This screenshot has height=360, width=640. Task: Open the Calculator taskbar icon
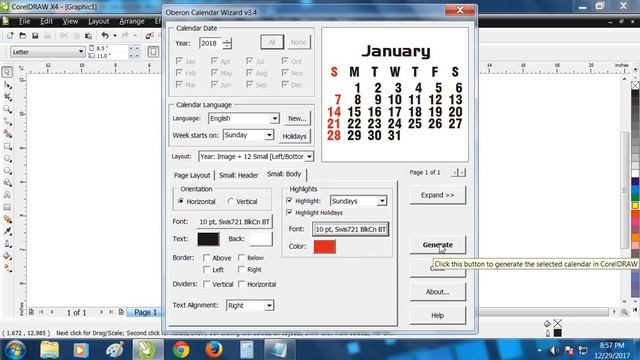(x=247, y=350)
